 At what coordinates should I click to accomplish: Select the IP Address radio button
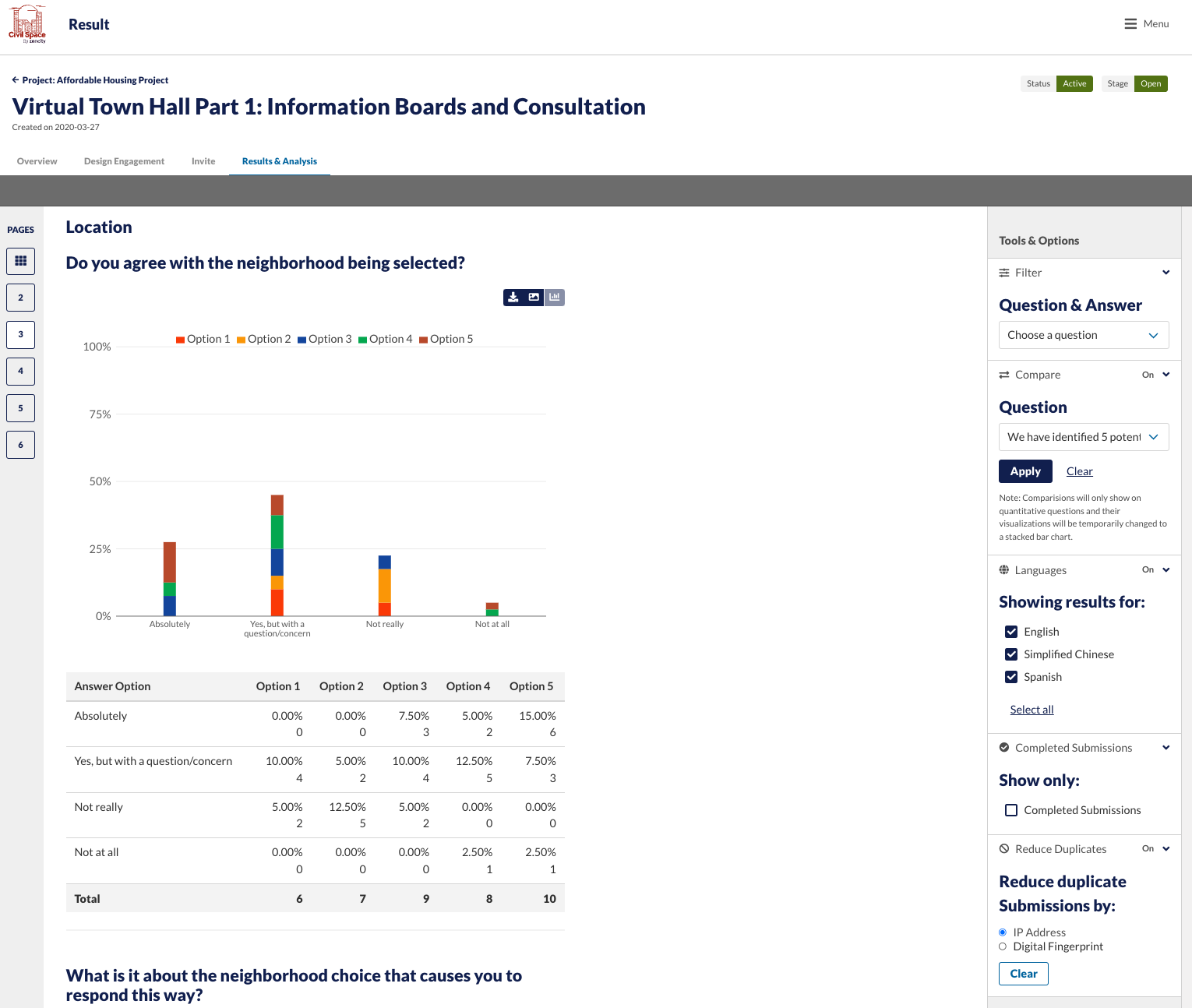pyautogui.click(x=1003, y=932)
